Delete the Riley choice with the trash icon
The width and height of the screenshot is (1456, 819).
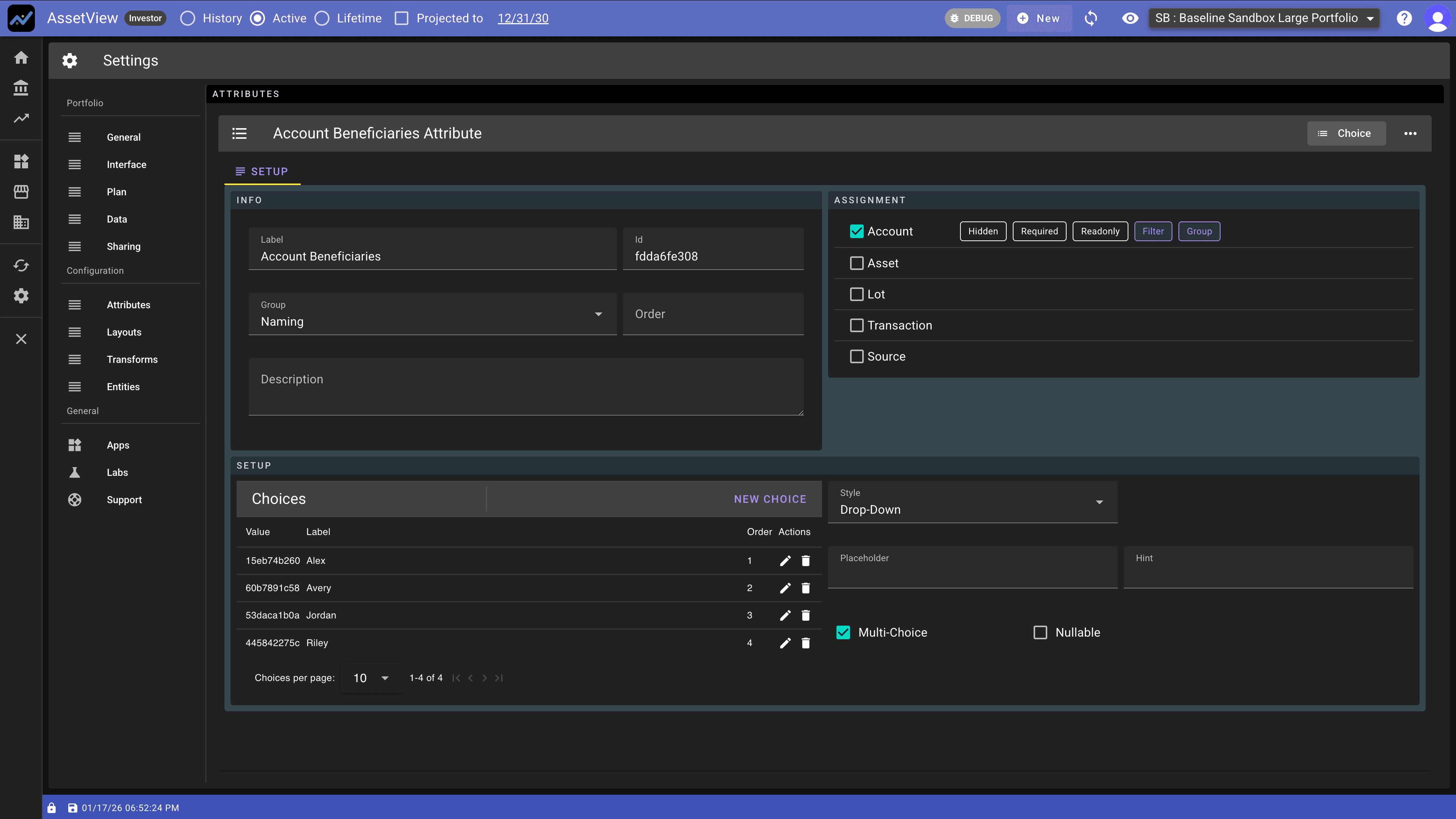coord(806,643)
